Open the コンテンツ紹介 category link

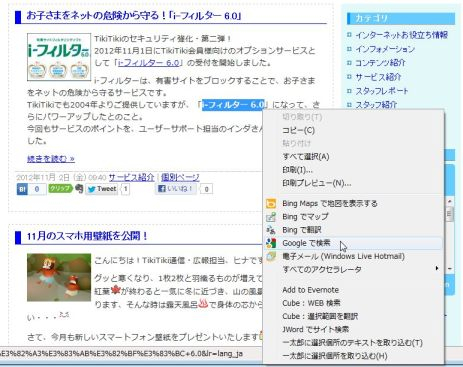click(x=380, y=63)
